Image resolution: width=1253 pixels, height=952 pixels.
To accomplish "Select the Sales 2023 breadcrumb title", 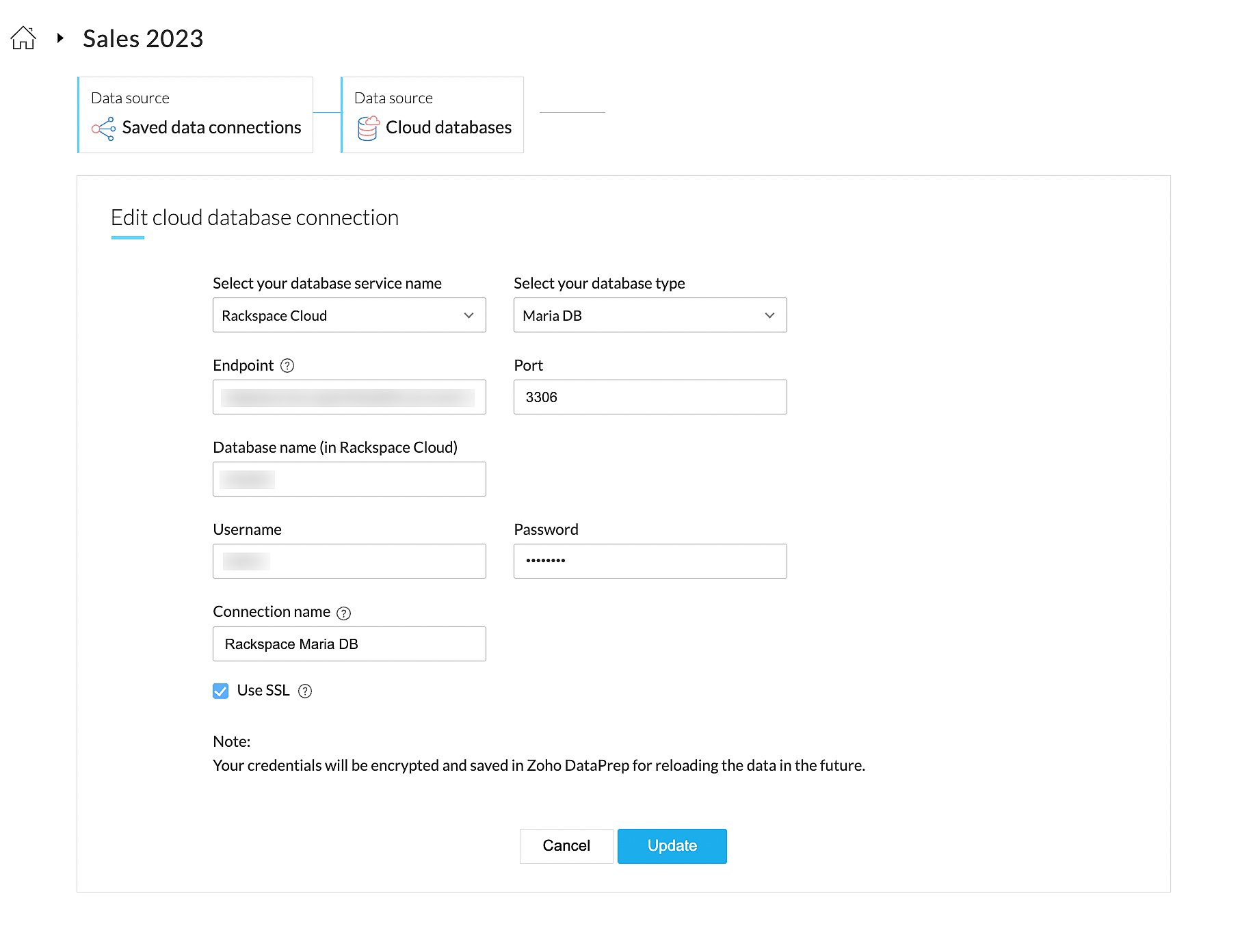I will [143, 39].
